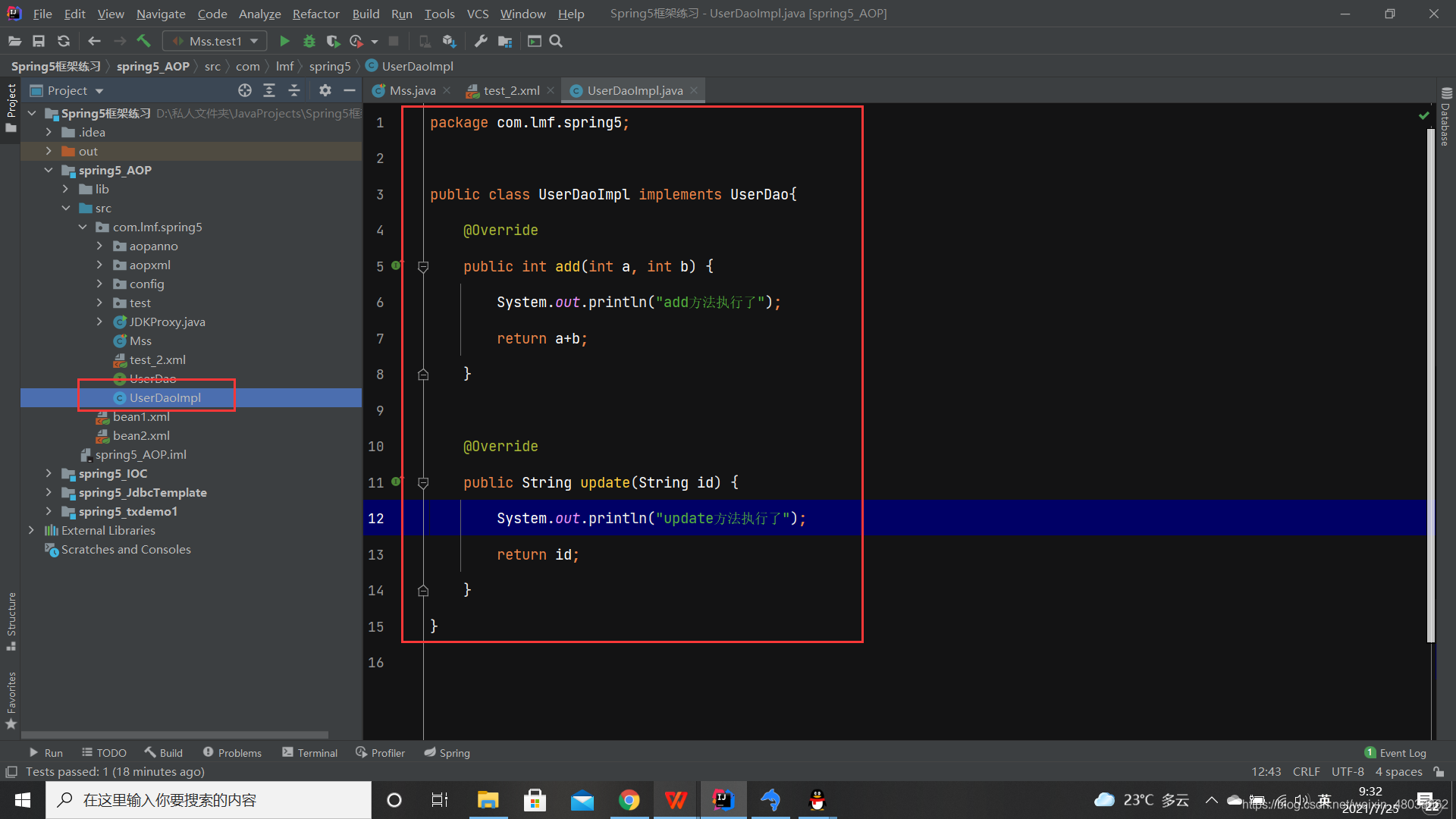Expand the .idea folder
This screenshot has width=1456, height=819.
click(x=49, y=132)
